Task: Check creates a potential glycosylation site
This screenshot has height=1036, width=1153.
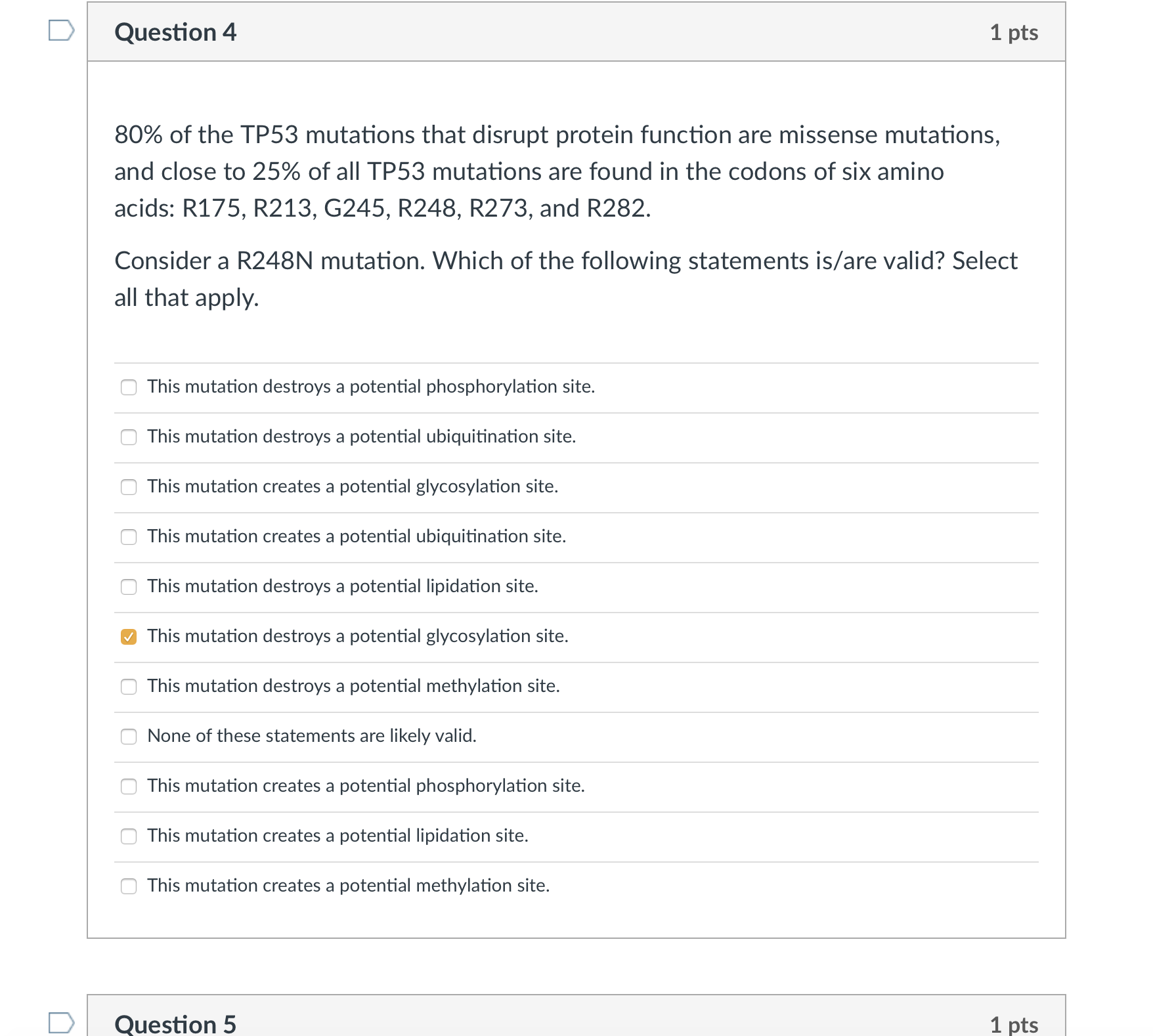Action: click(129, 487)
